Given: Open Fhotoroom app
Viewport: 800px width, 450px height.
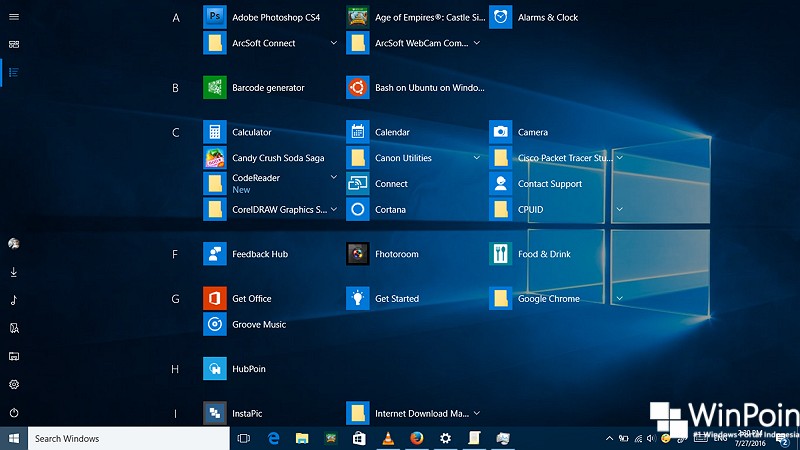Looking at the screenshot, I should (x=384, y=254).
